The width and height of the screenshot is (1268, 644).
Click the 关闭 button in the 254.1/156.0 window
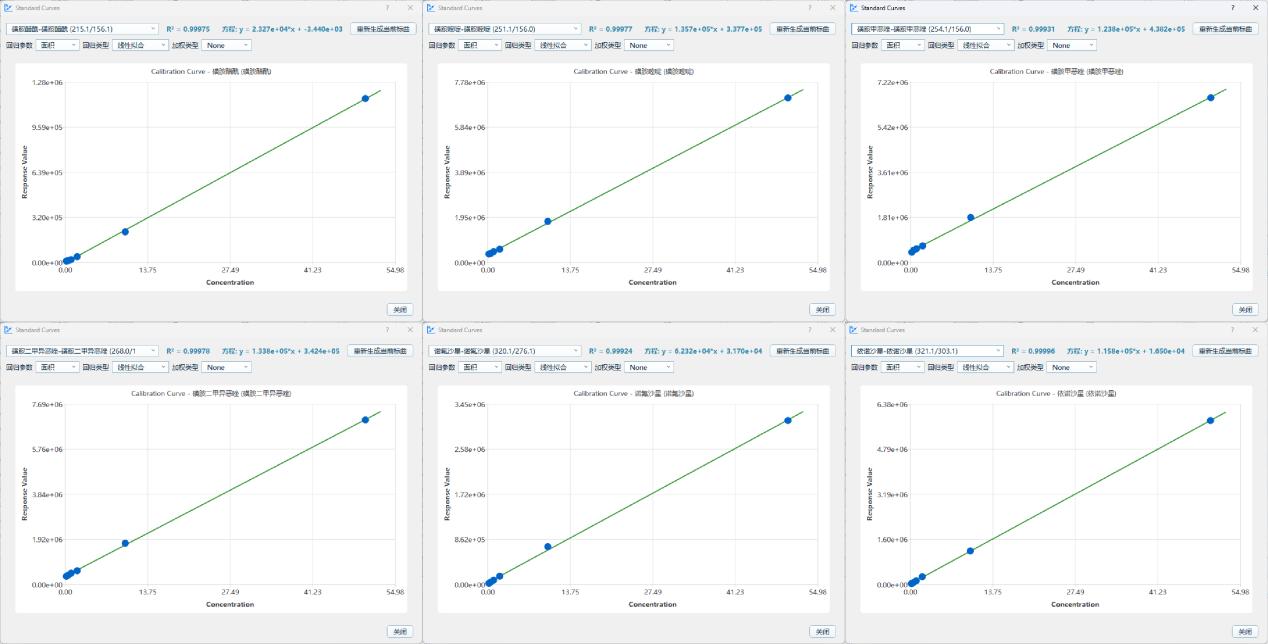click(x=1244, y=309)
